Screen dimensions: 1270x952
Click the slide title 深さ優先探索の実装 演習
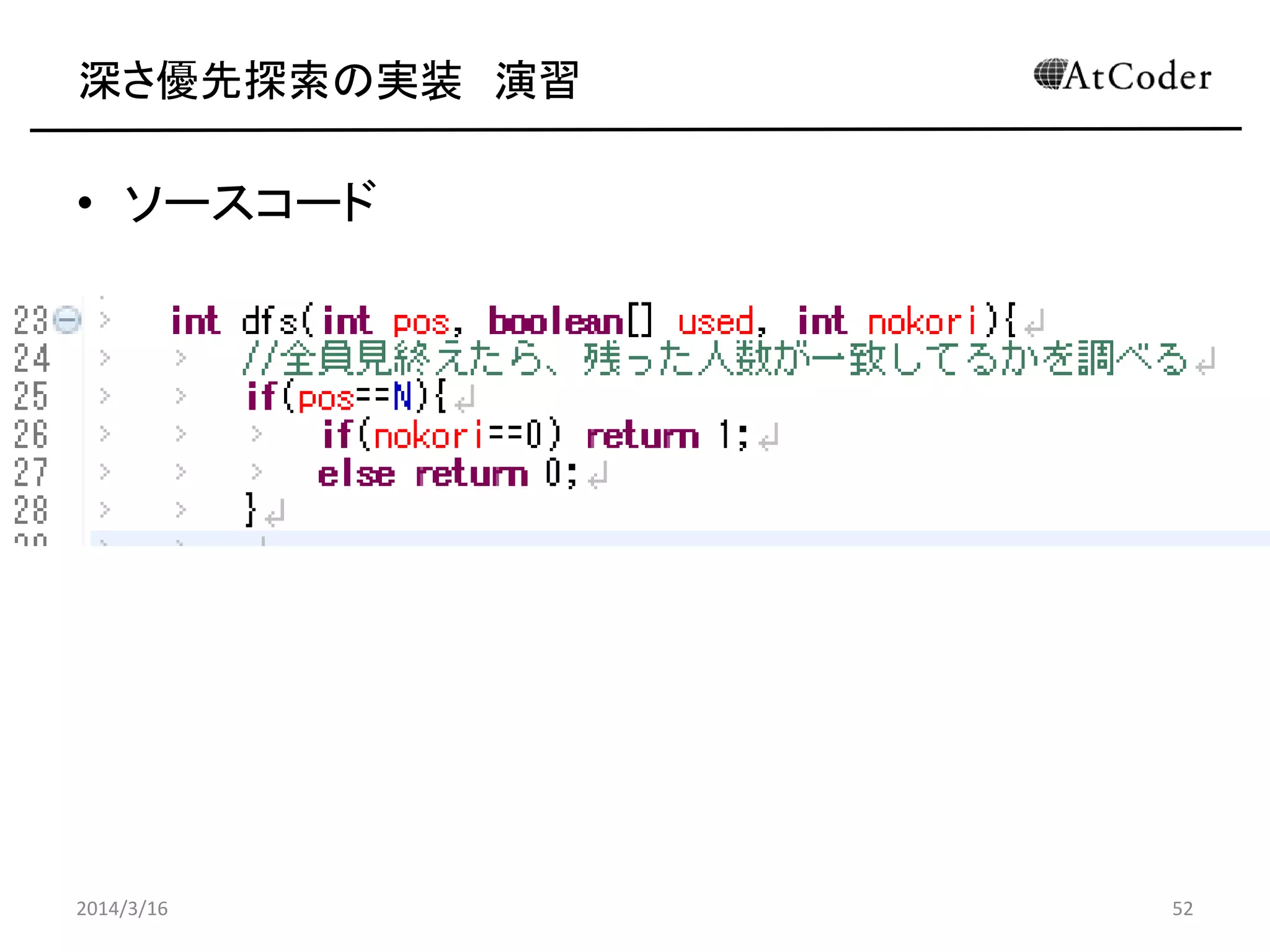[x=329, y=81]
